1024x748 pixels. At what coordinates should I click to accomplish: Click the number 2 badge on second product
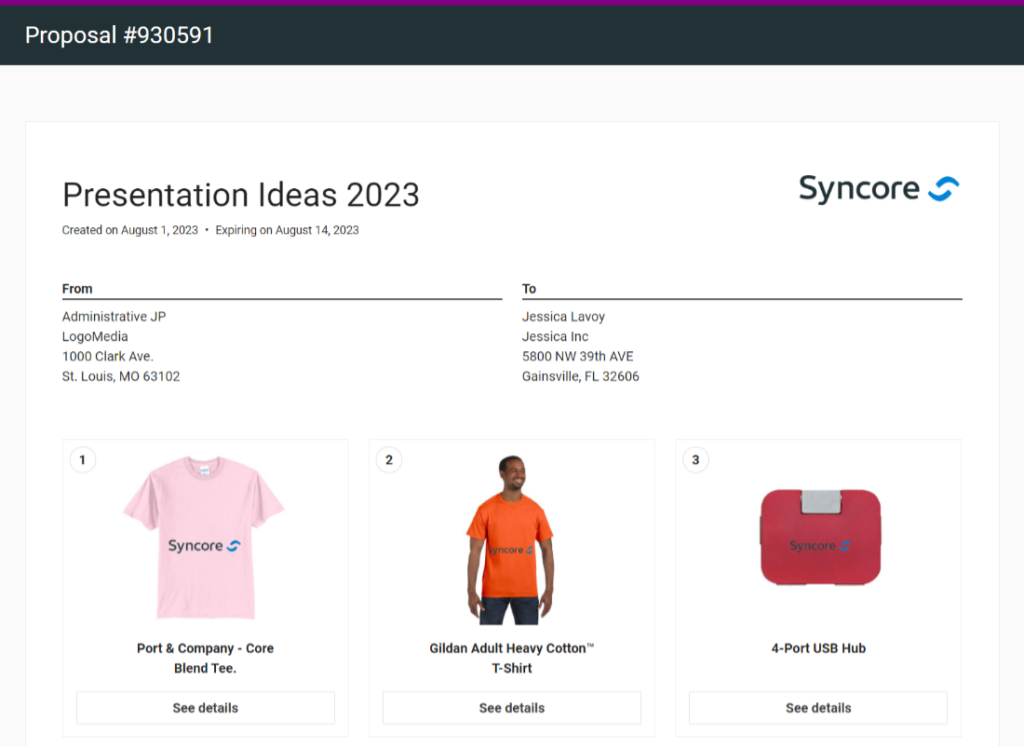tap(389, 460)
